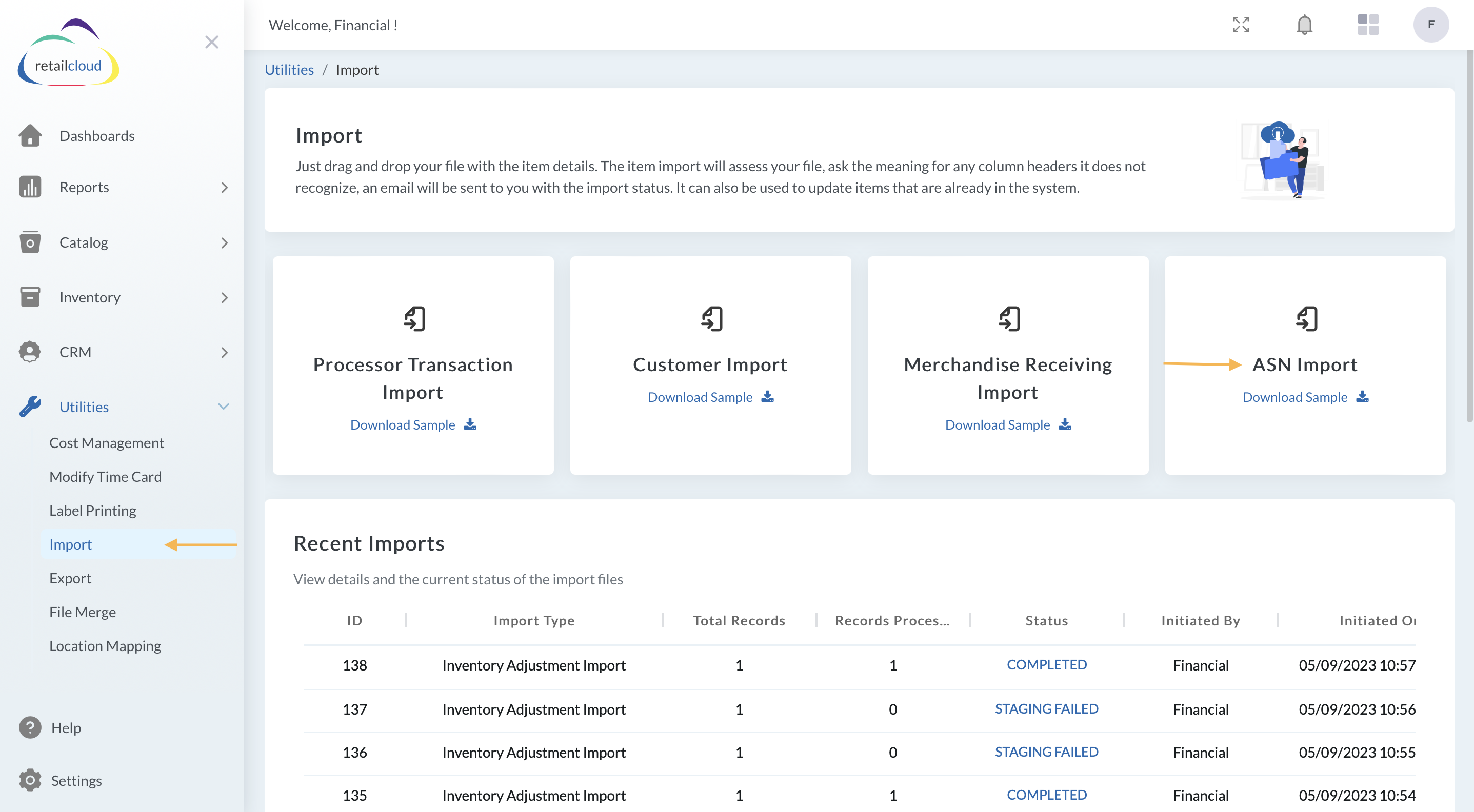The image size is (1474, 812).
Task: Click STAGING FAILED status for import 136
Action: [x=1047, y=752]
